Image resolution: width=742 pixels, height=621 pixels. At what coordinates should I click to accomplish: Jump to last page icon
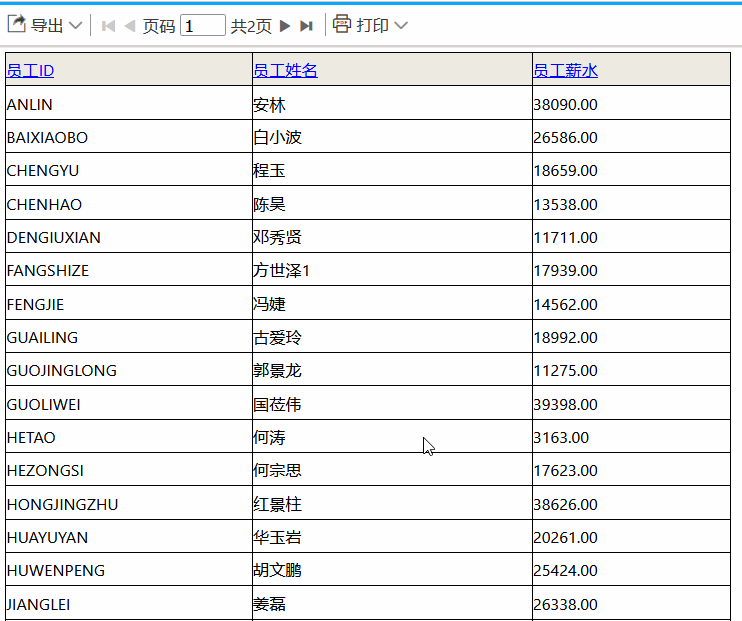point(306,26)
